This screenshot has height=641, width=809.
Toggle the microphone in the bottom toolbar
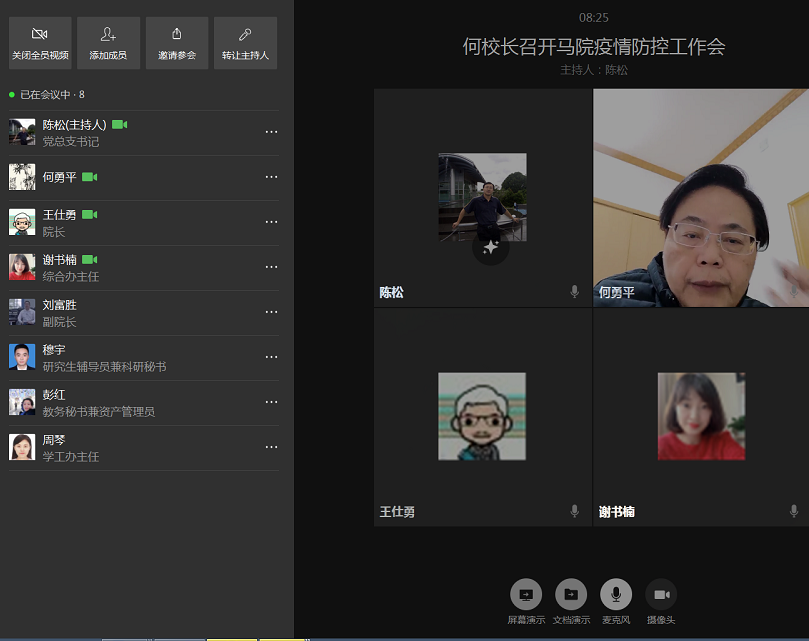(x=616, y=594)
